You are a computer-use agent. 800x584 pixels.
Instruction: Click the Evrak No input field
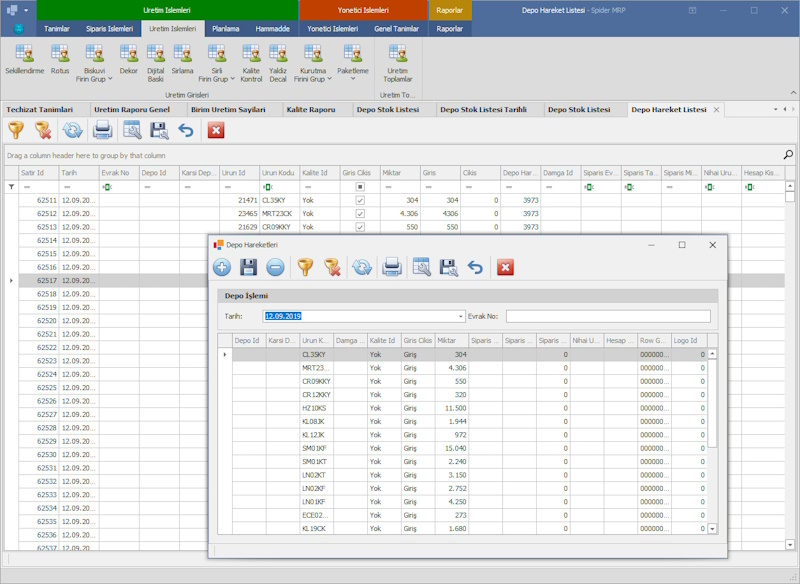[x=608, y=316]
